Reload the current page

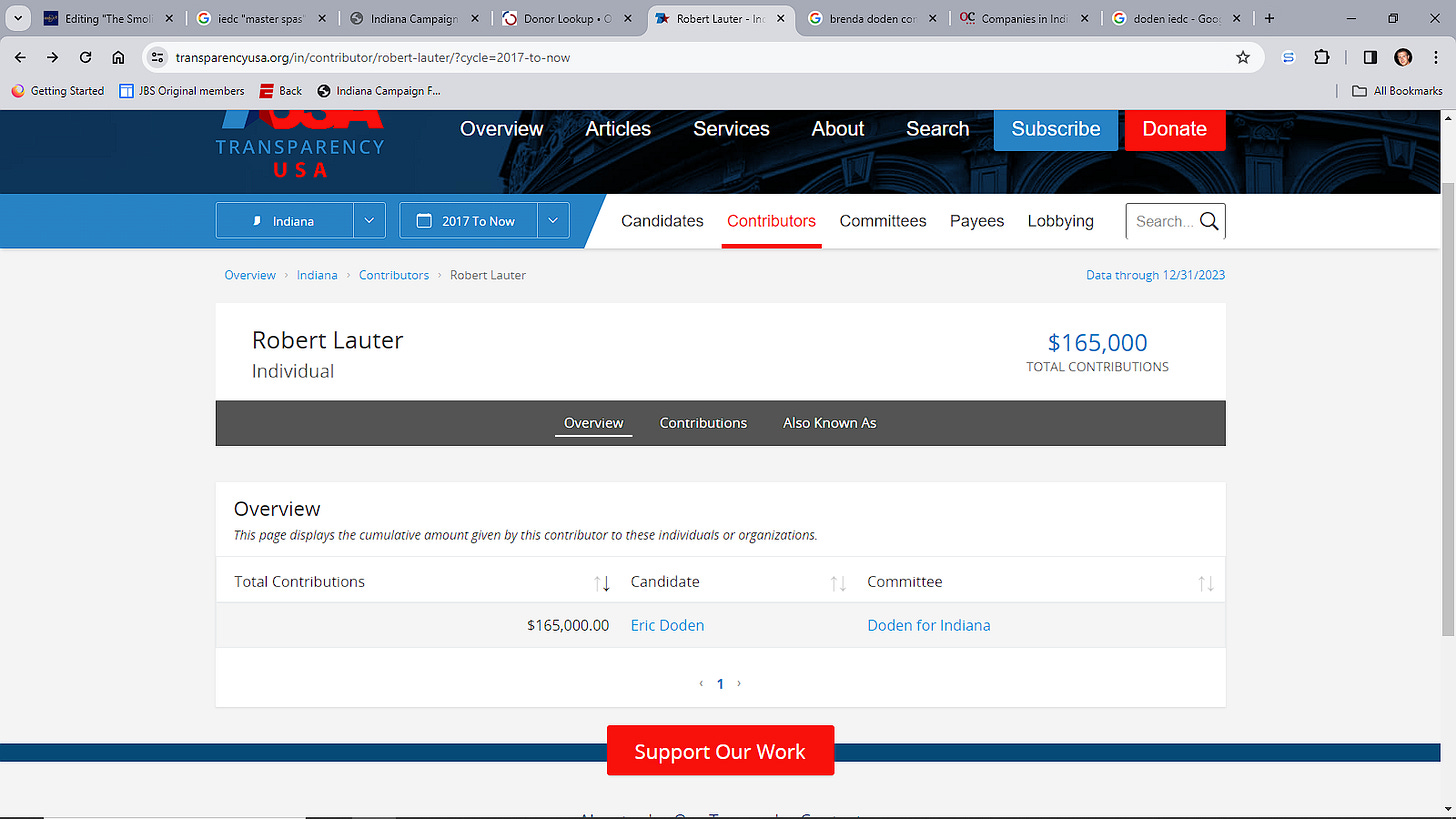(86, 57)
